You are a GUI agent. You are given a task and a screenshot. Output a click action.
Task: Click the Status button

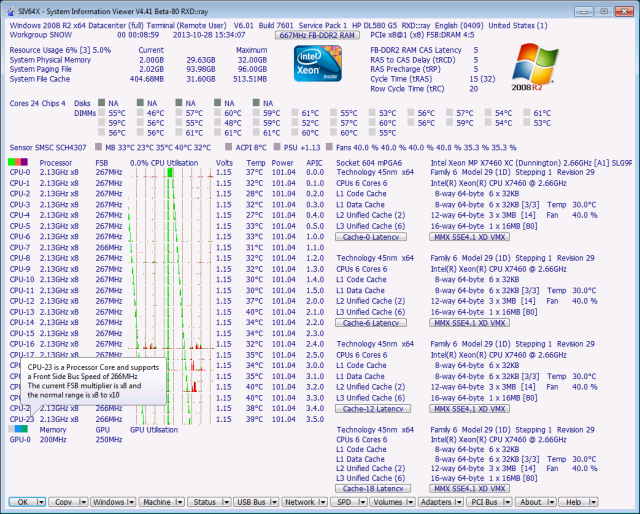pos(204,502)
